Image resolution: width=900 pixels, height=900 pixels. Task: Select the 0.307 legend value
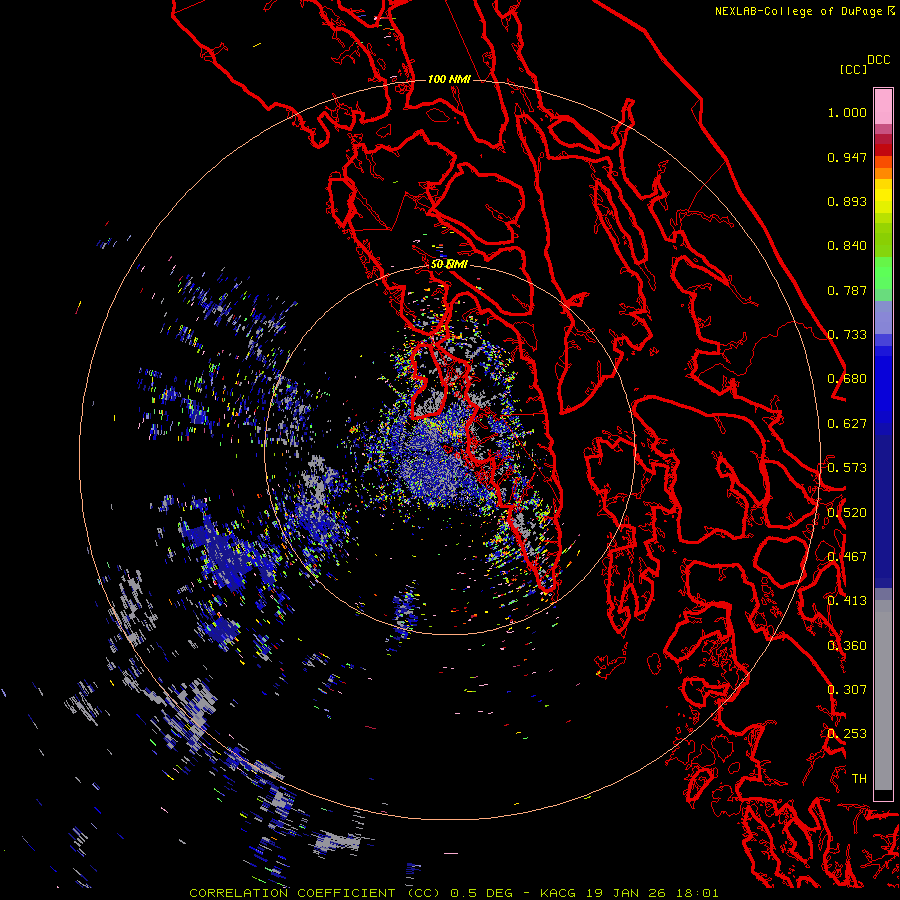pos(847,690)
